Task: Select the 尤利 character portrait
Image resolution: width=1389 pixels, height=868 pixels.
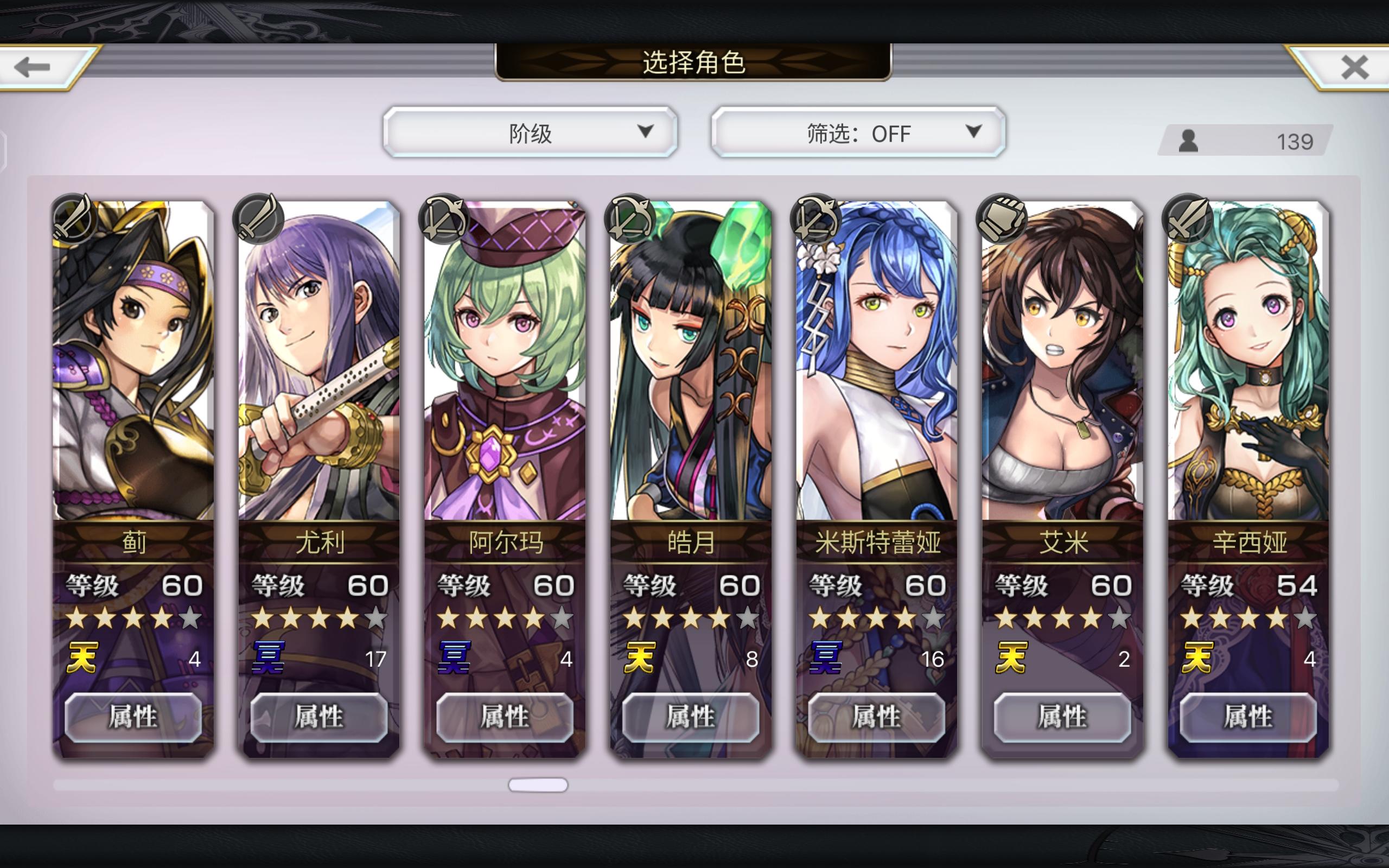Action: pyautogui.click(x=319, y=361)
